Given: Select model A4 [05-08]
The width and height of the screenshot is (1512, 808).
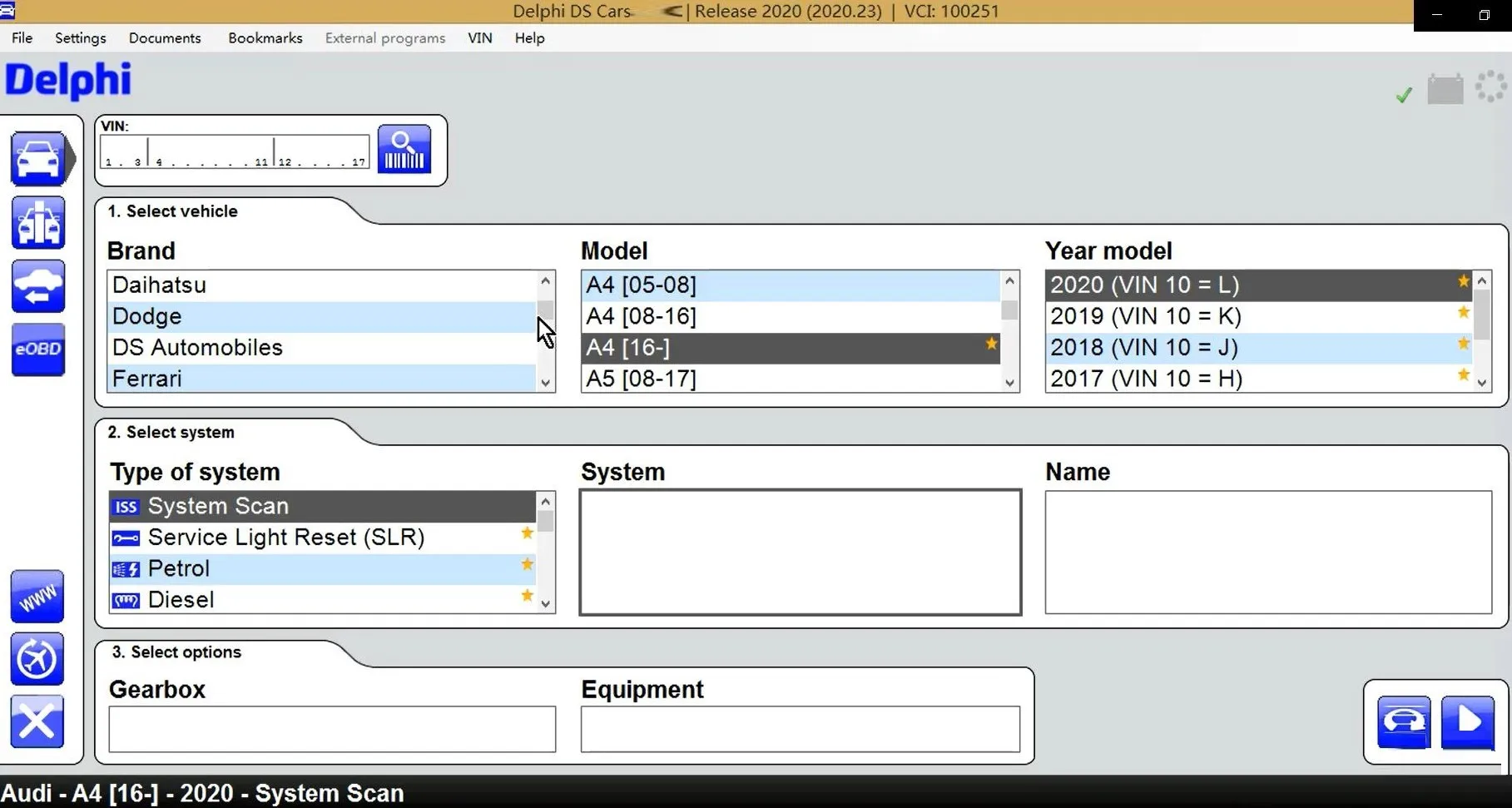Looking at the screenshot, I should coord(791,285).
